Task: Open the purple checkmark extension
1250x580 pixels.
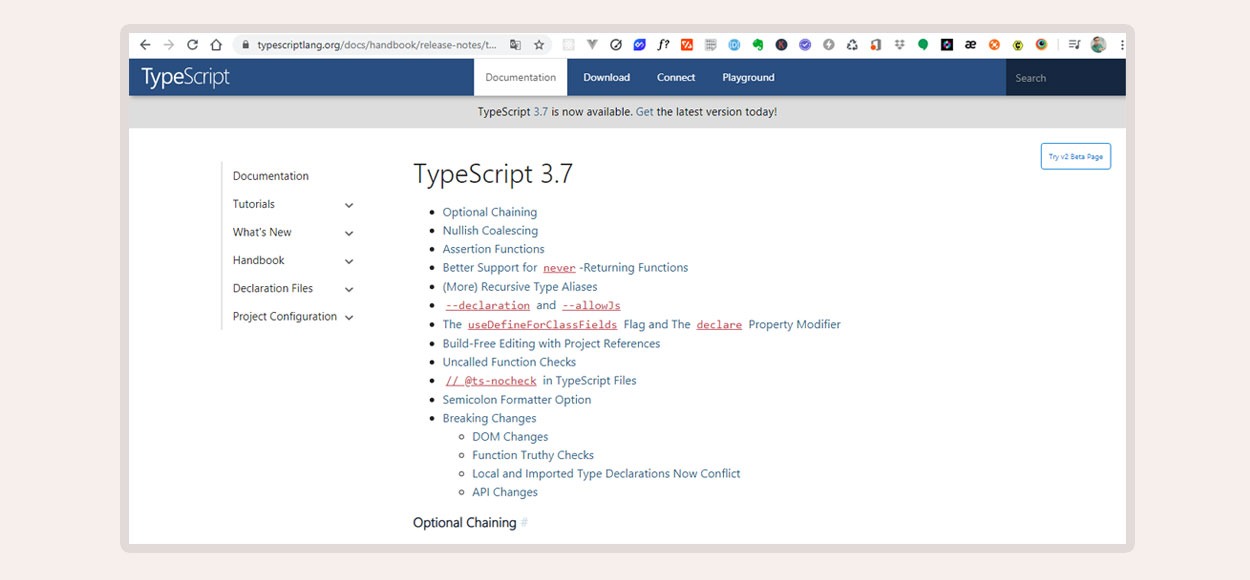Action: [805, 45]
